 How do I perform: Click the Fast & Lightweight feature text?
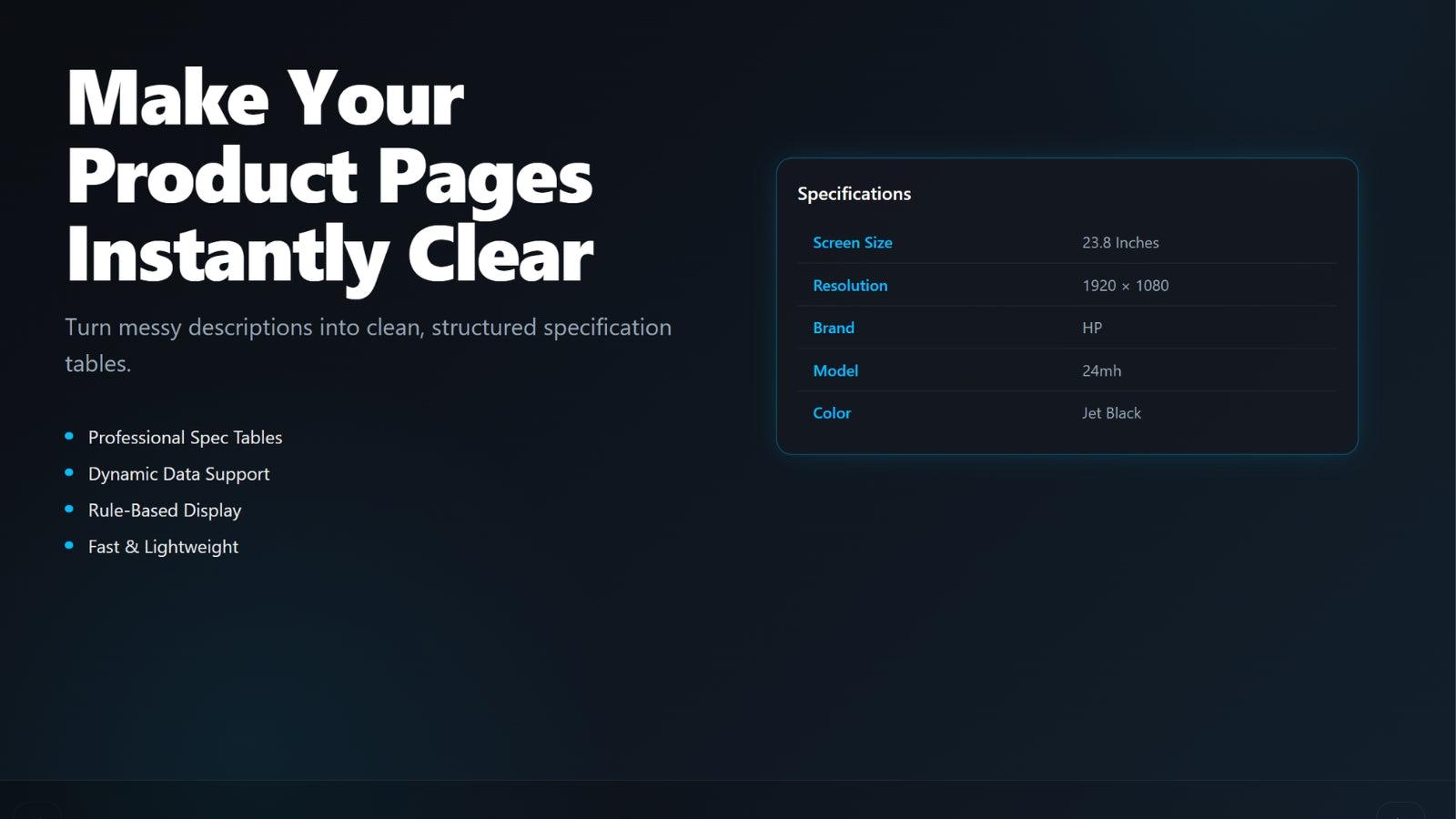(x=163, y=547)
